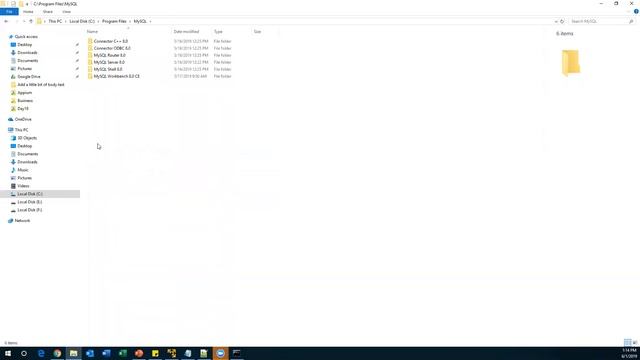
Task: Open the Day10 folder in sidebar
Action: (23, 109)
